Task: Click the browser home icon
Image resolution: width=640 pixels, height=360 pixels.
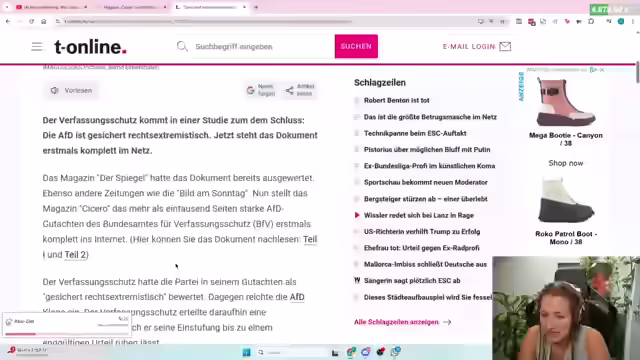Action: (x=44, y=21)
